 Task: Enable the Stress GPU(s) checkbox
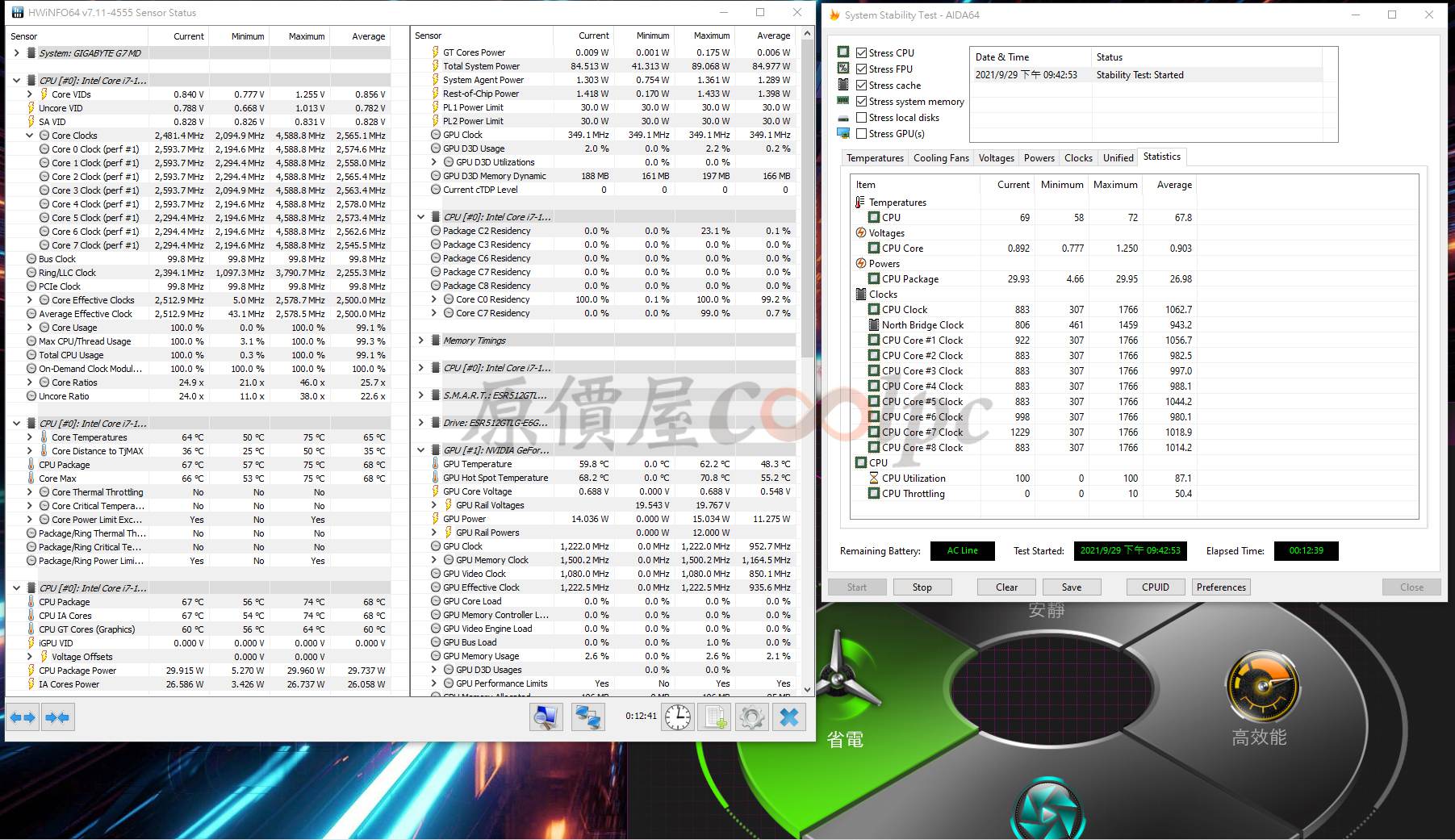tap(861, 134)
